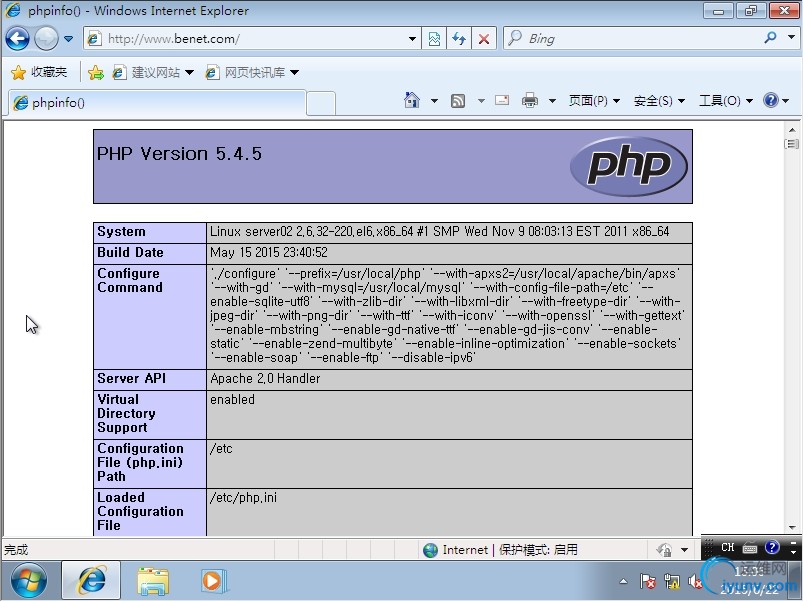803x602 pixels.
Task: Click the vertical scrollbar thumb
Action: click(x=792, y=144)
